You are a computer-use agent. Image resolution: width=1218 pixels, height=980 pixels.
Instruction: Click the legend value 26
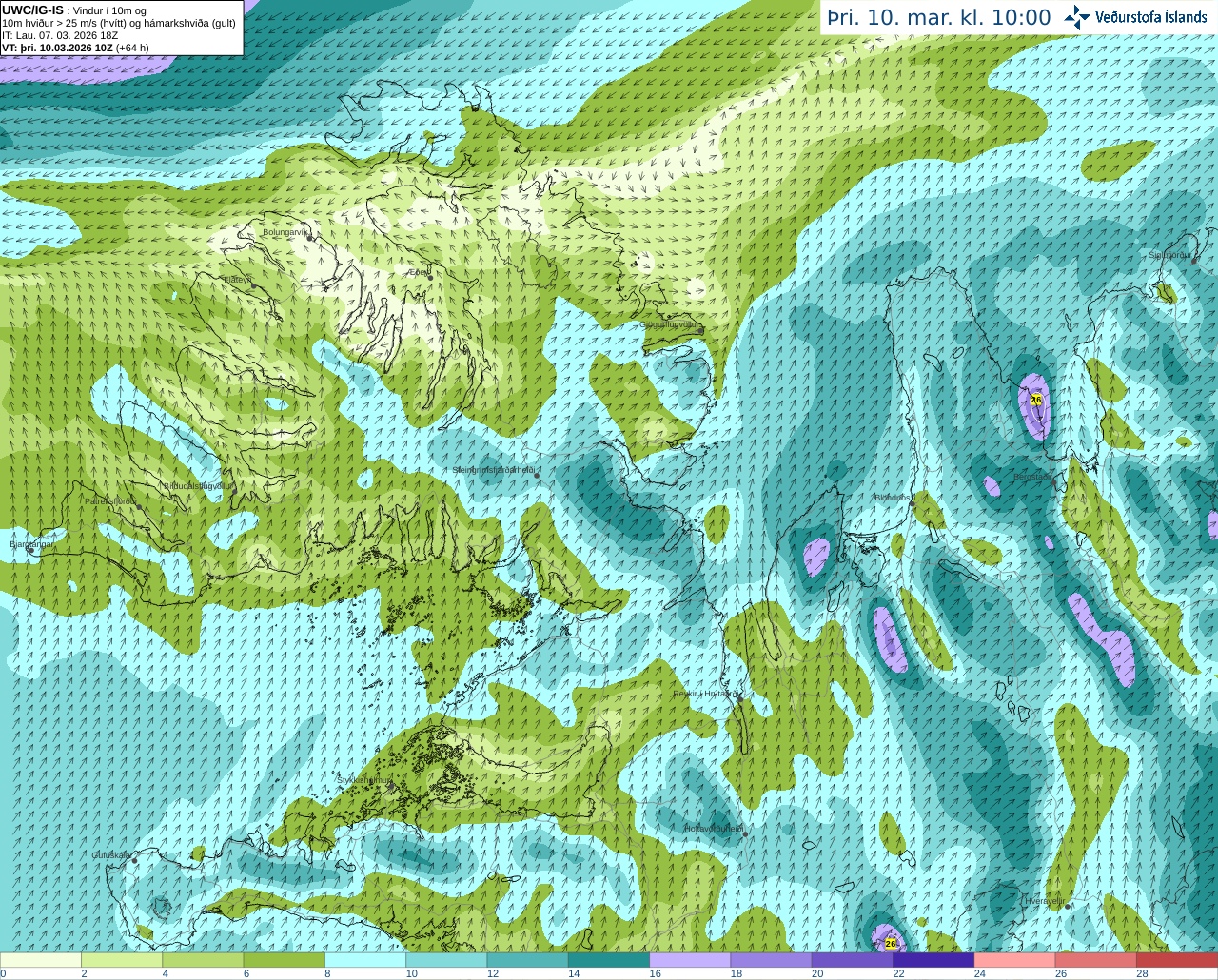pos(1061,973)
